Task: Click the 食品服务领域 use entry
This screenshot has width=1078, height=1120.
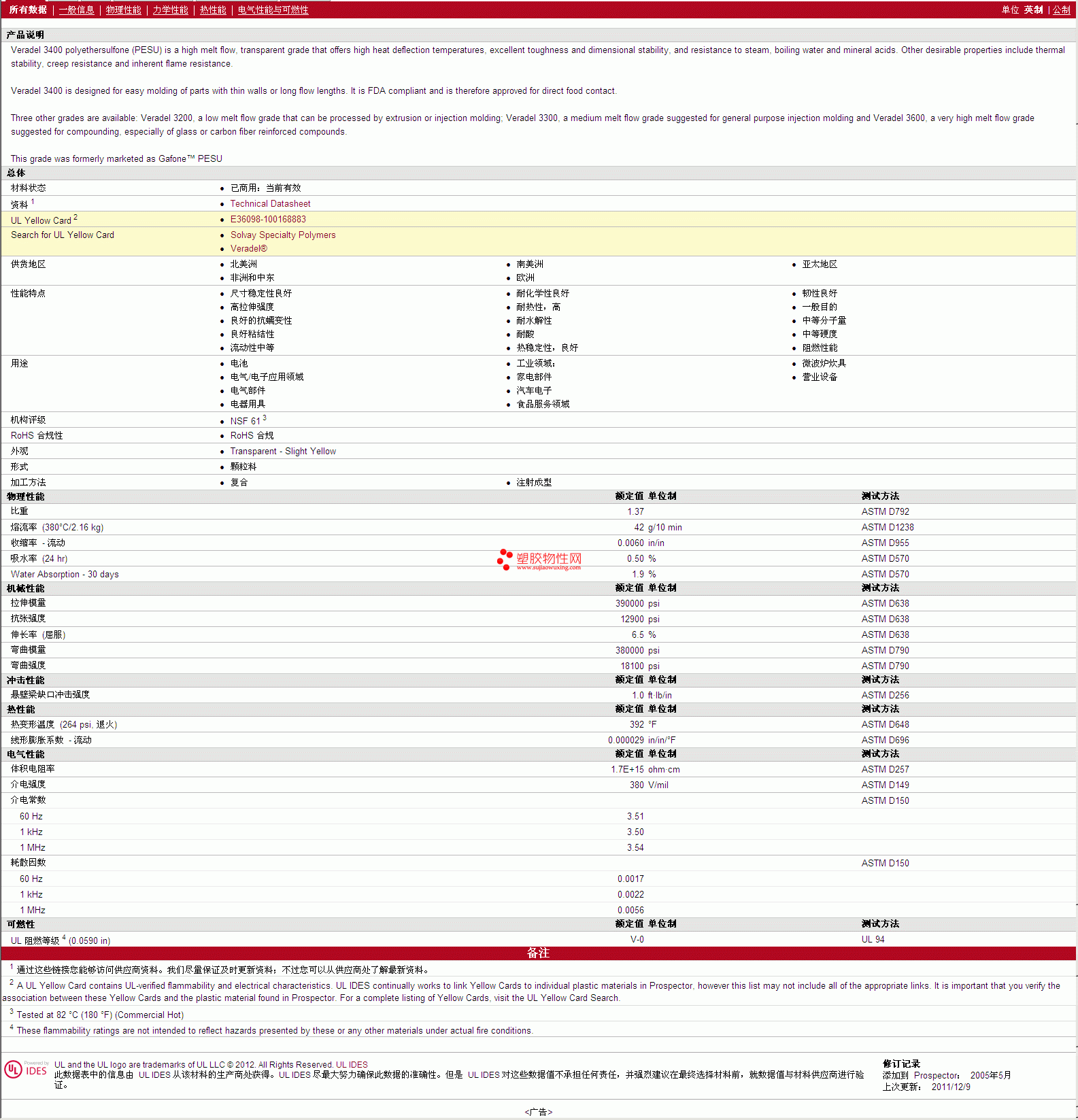Action: [x=543, y=404]
